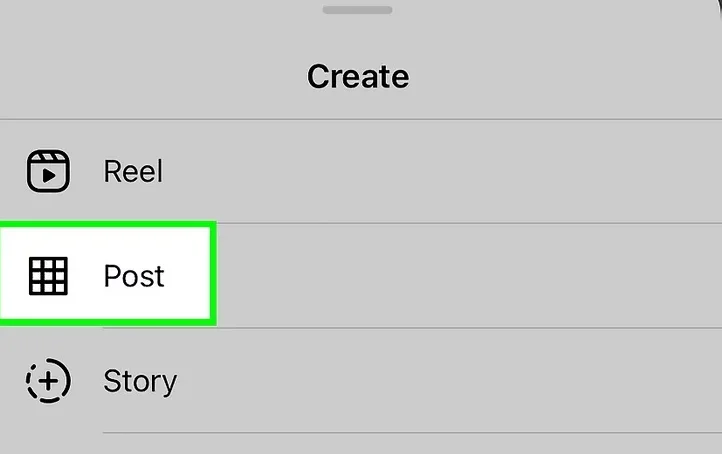
Task: Choose the Reel option text
Action: coord(133,171)
